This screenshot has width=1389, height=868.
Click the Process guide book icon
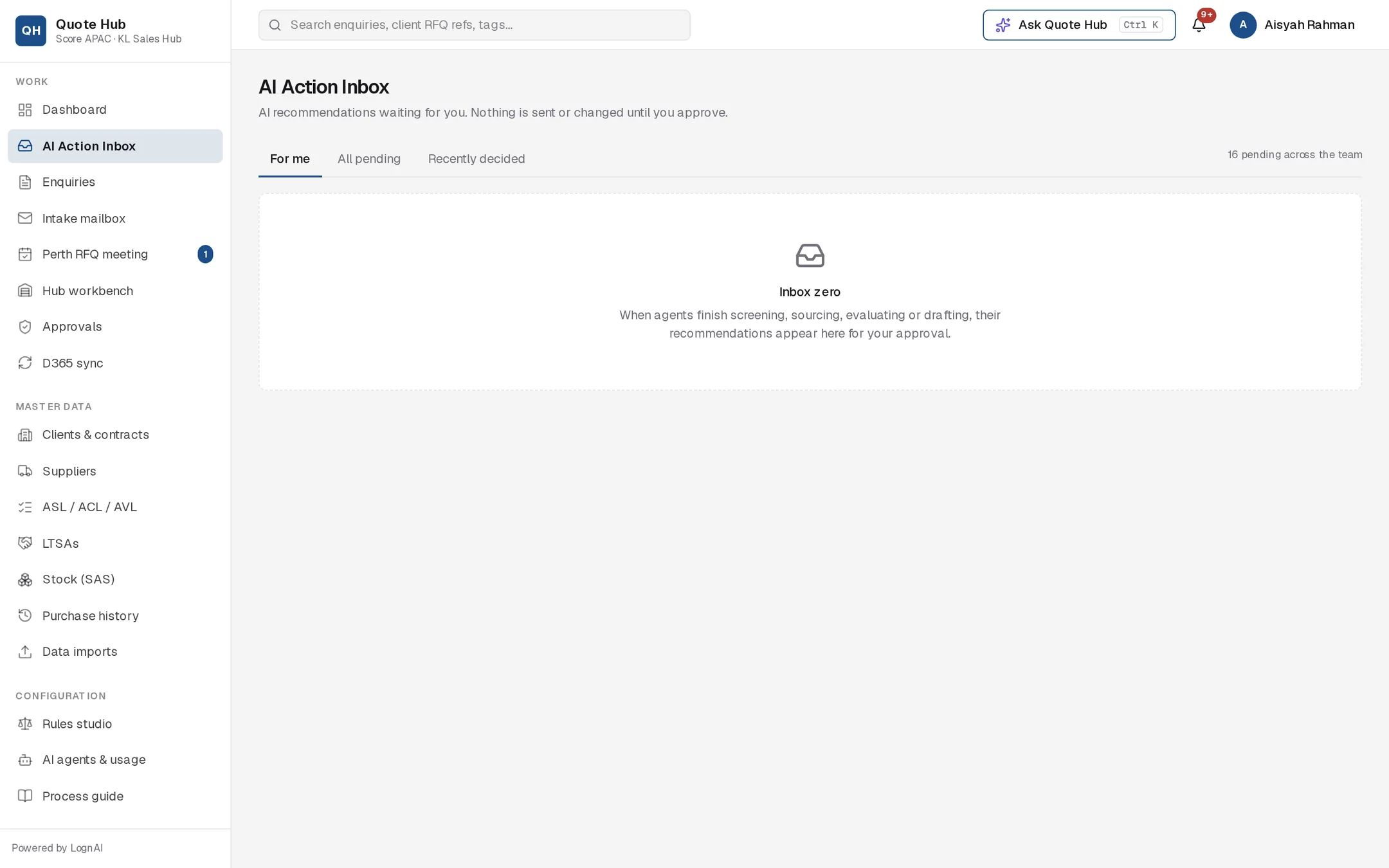coord(25,795)
